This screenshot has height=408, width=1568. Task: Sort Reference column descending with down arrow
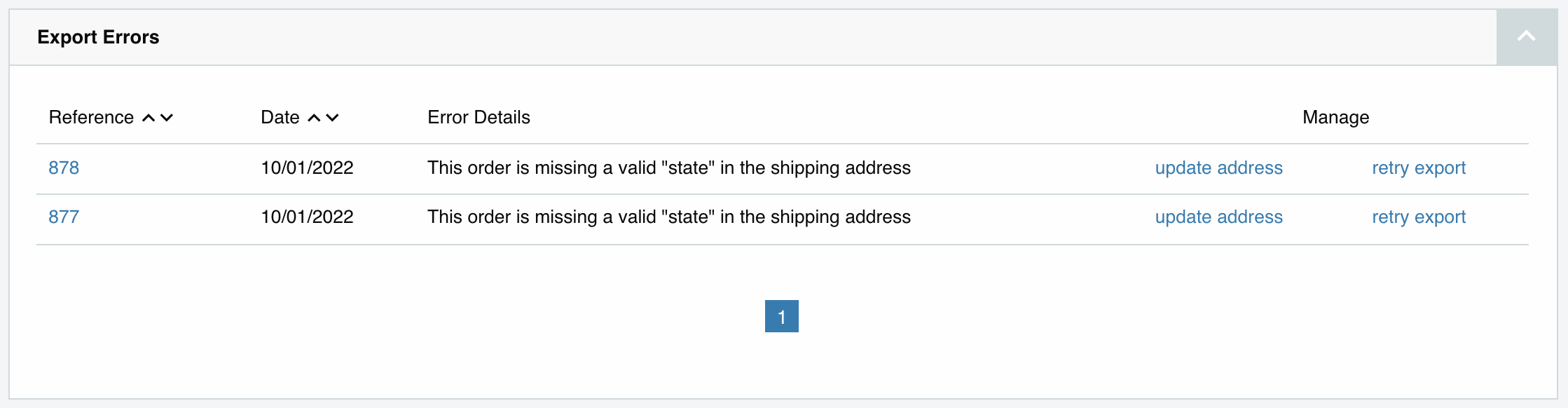pyautogui.click(x=167, y=118)
